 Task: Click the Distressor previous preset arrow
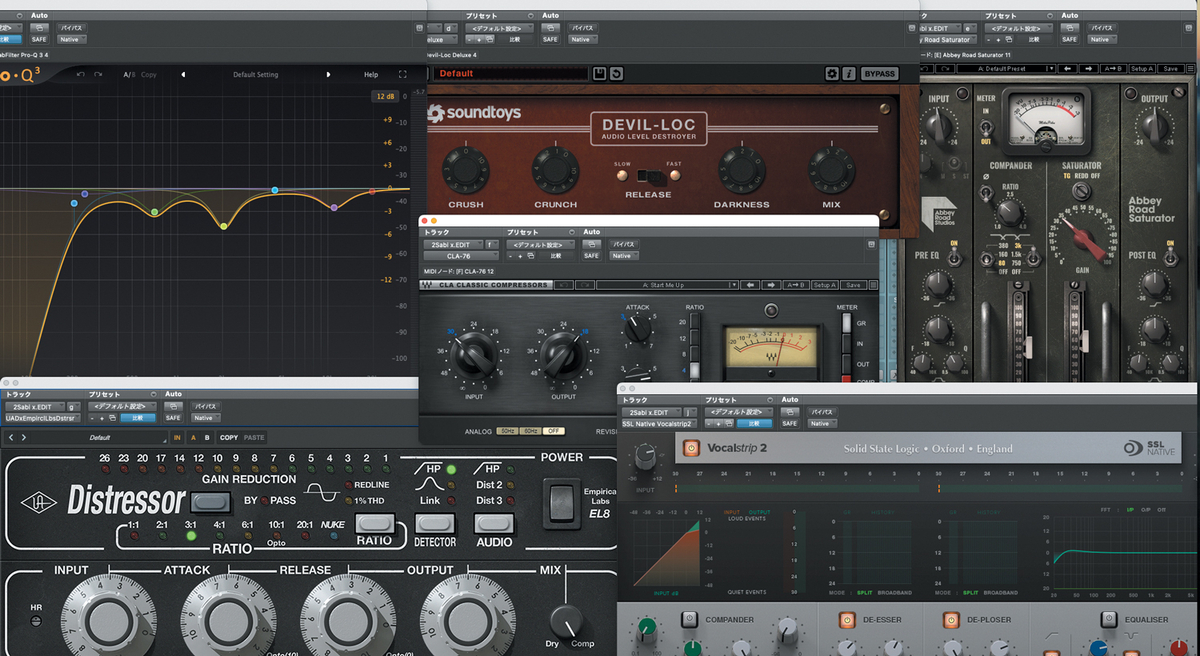(x=10, y=437)
